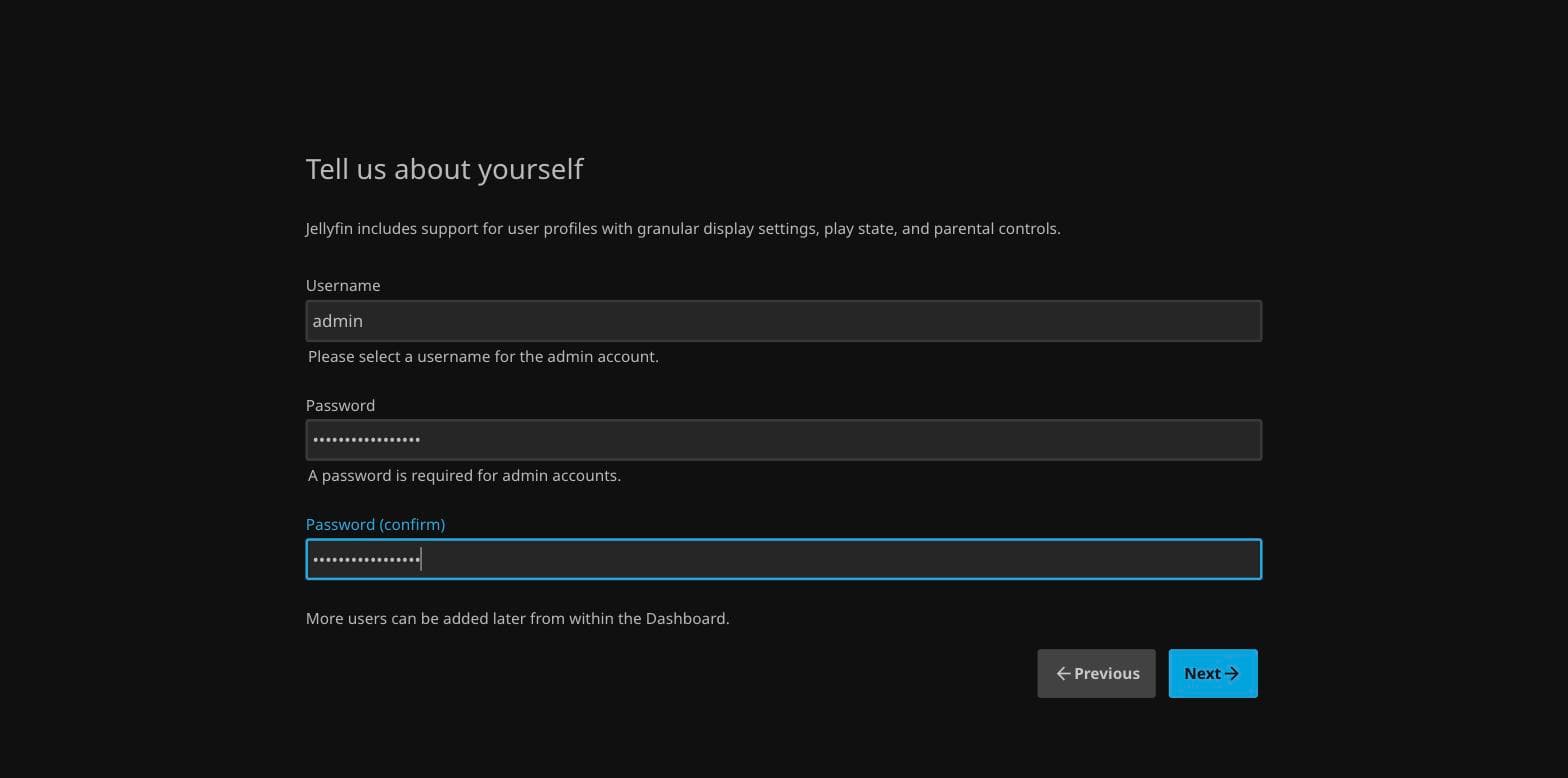1568x778 pixels.
Task: Focus the Username input field
Action: (783, 321)
